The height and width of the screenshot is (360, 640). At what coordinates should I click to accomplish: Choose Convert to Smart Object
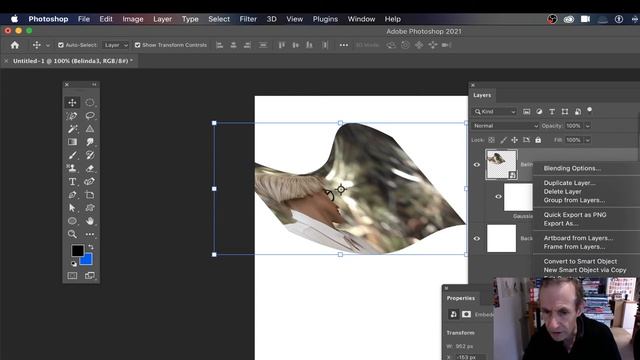(x=580, y=261)
